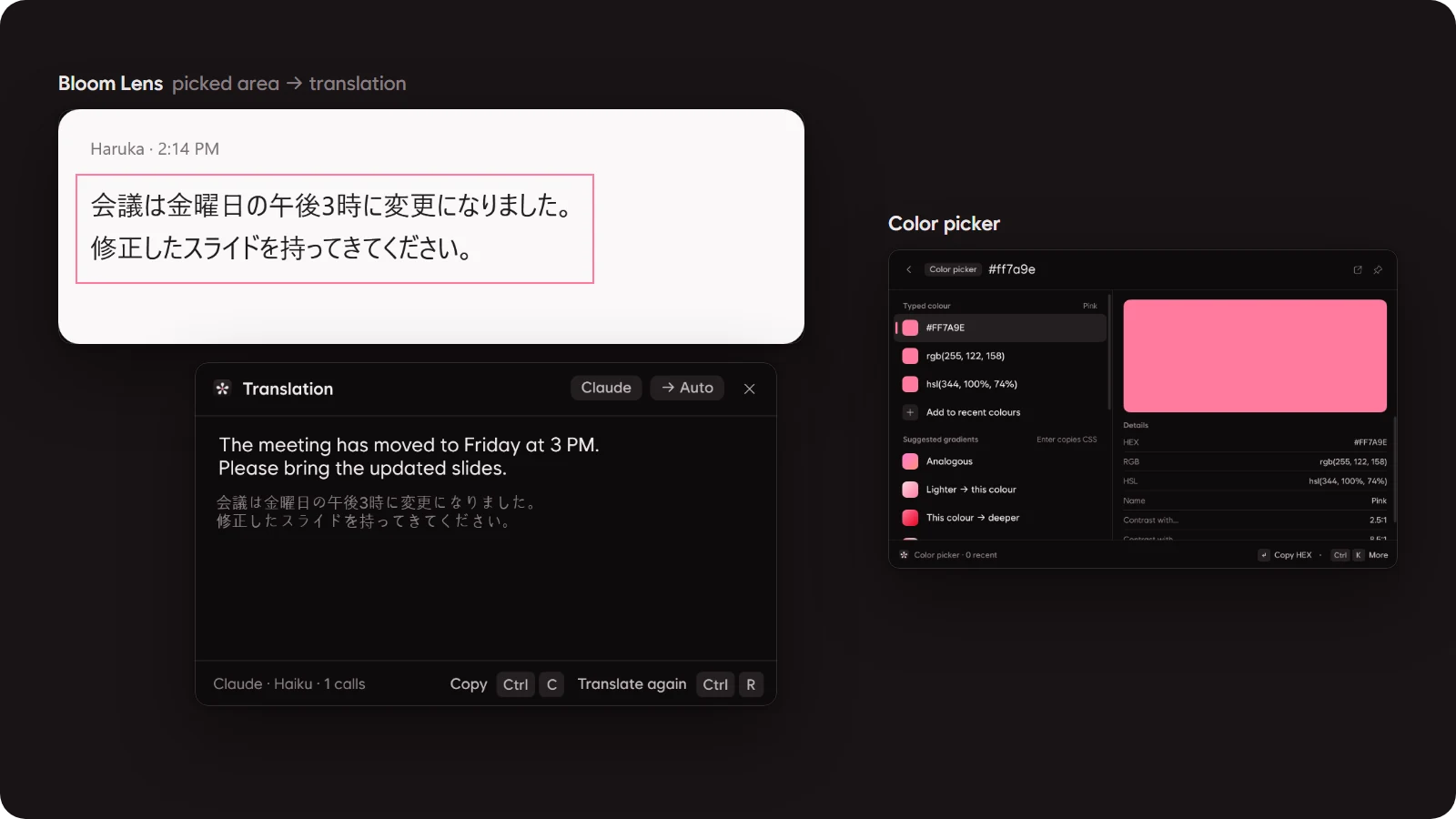Screen dimensions: 1456x819
Task: Click the results list scrollbar in Color picker
Action: [x=1109, y=352]
